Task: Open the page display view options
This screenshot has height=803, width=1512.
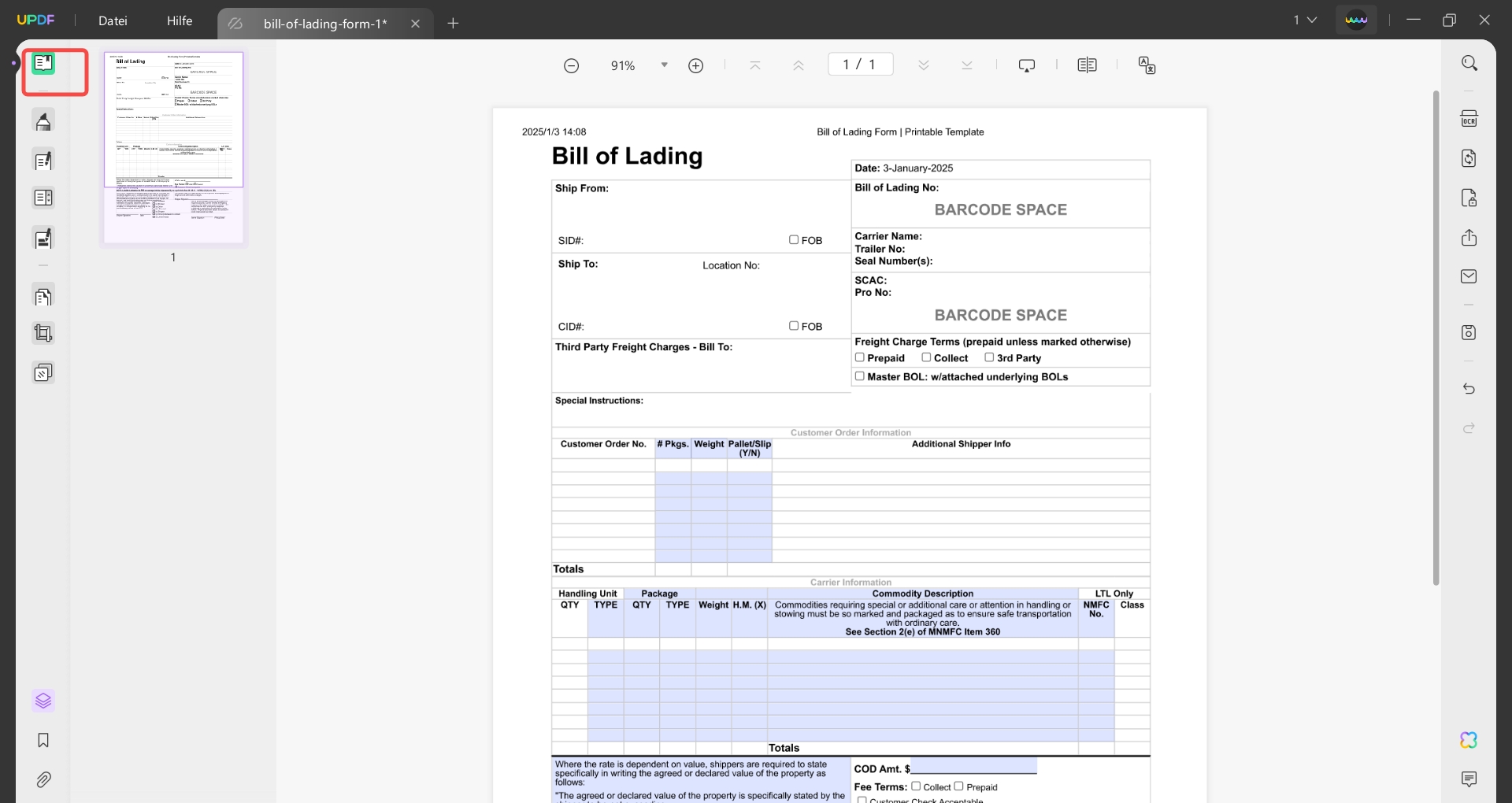Action: click(1088, 65)
